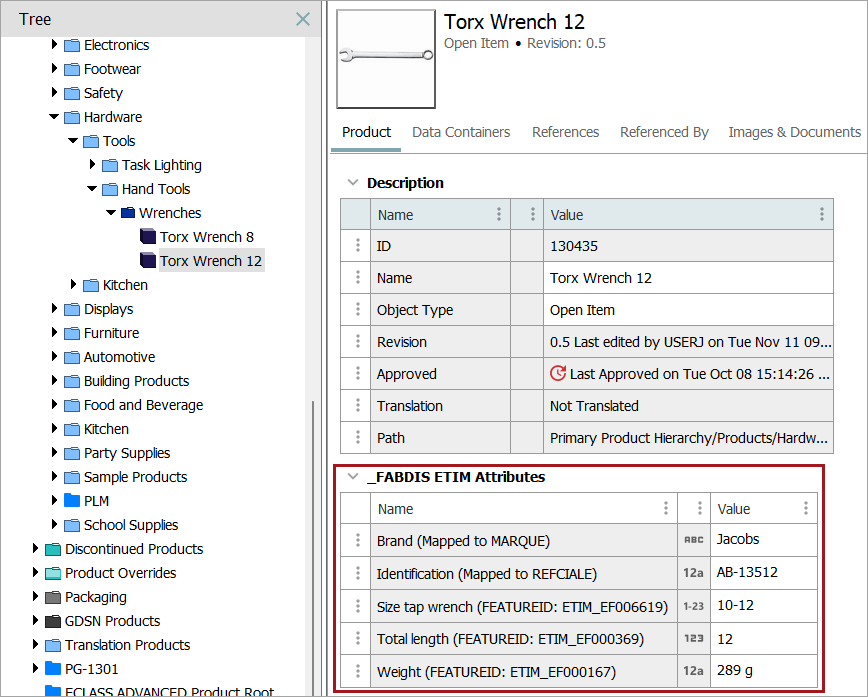
Task: Open the row menu for the Path row
Action: click(x=358, y=437)
